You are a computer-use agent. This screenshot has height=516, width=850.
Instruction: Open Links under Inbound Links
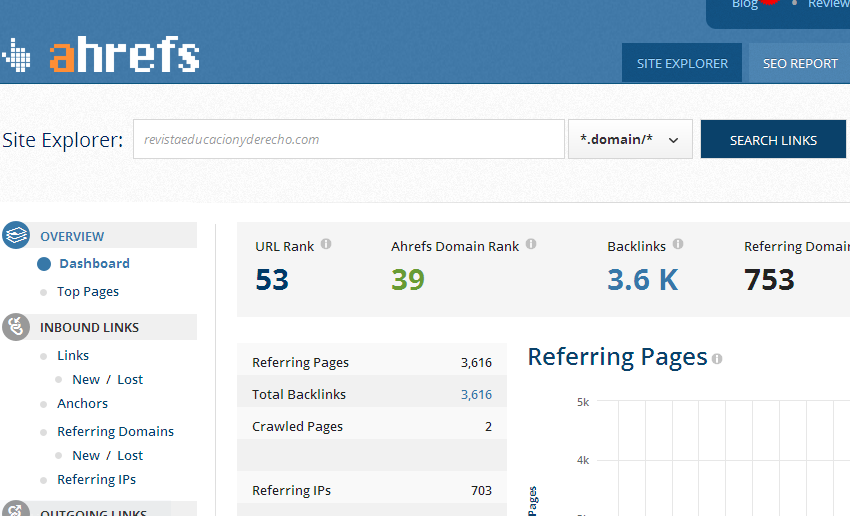pyautogui.click(x=73, y=356)
